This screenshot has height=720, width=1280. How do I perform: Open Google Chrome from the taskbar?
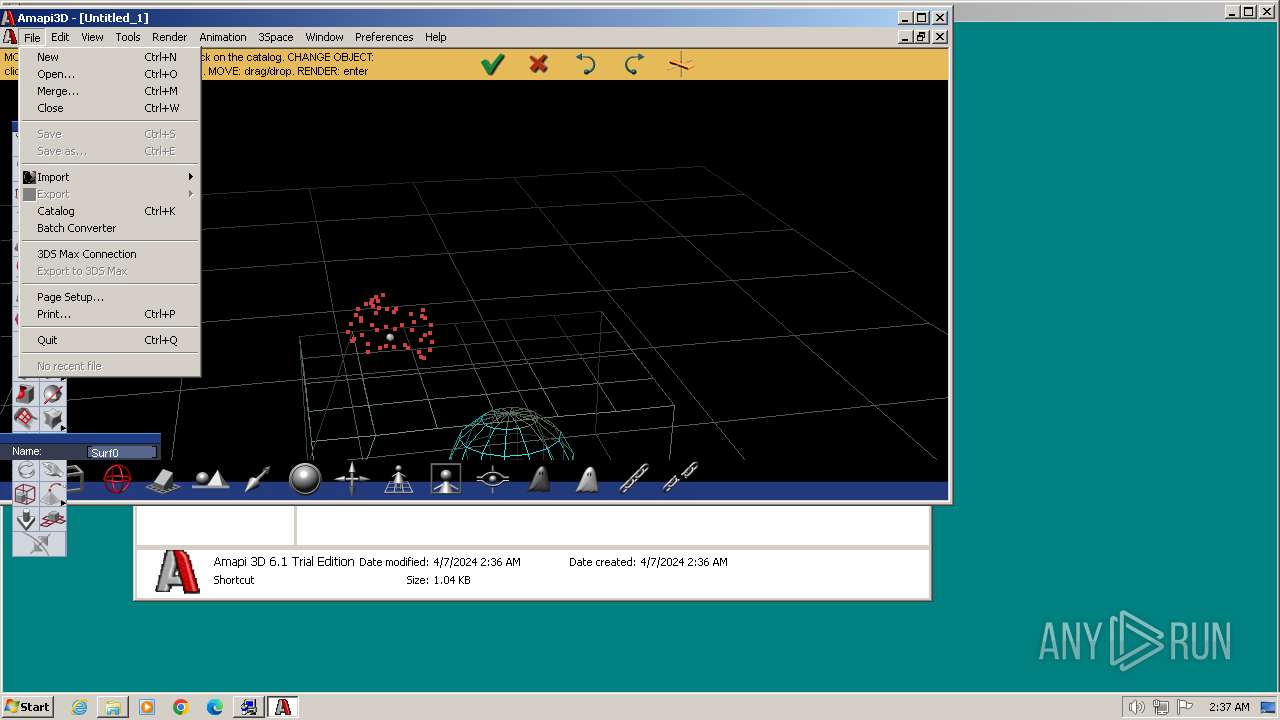pos(181,707)
